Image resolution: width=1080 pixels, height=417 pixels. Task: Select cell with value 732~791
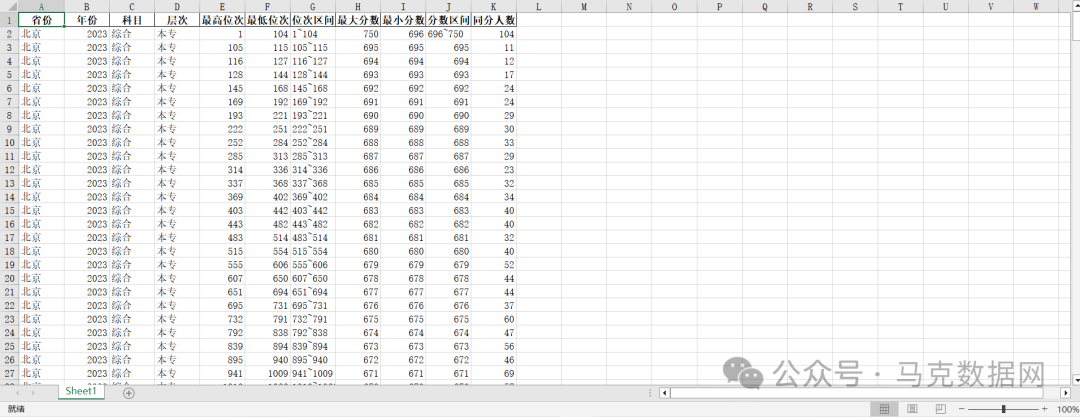313,318
